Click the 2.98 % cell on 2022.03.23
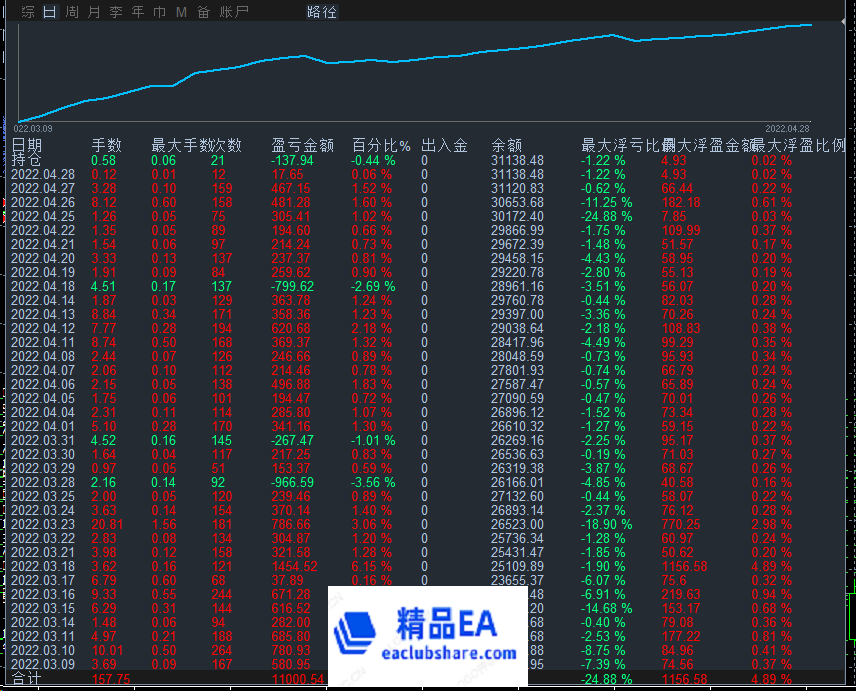Image resolution: width=856 pixels, height=691 pixels. pyautogui.click(x=771, y=525)
